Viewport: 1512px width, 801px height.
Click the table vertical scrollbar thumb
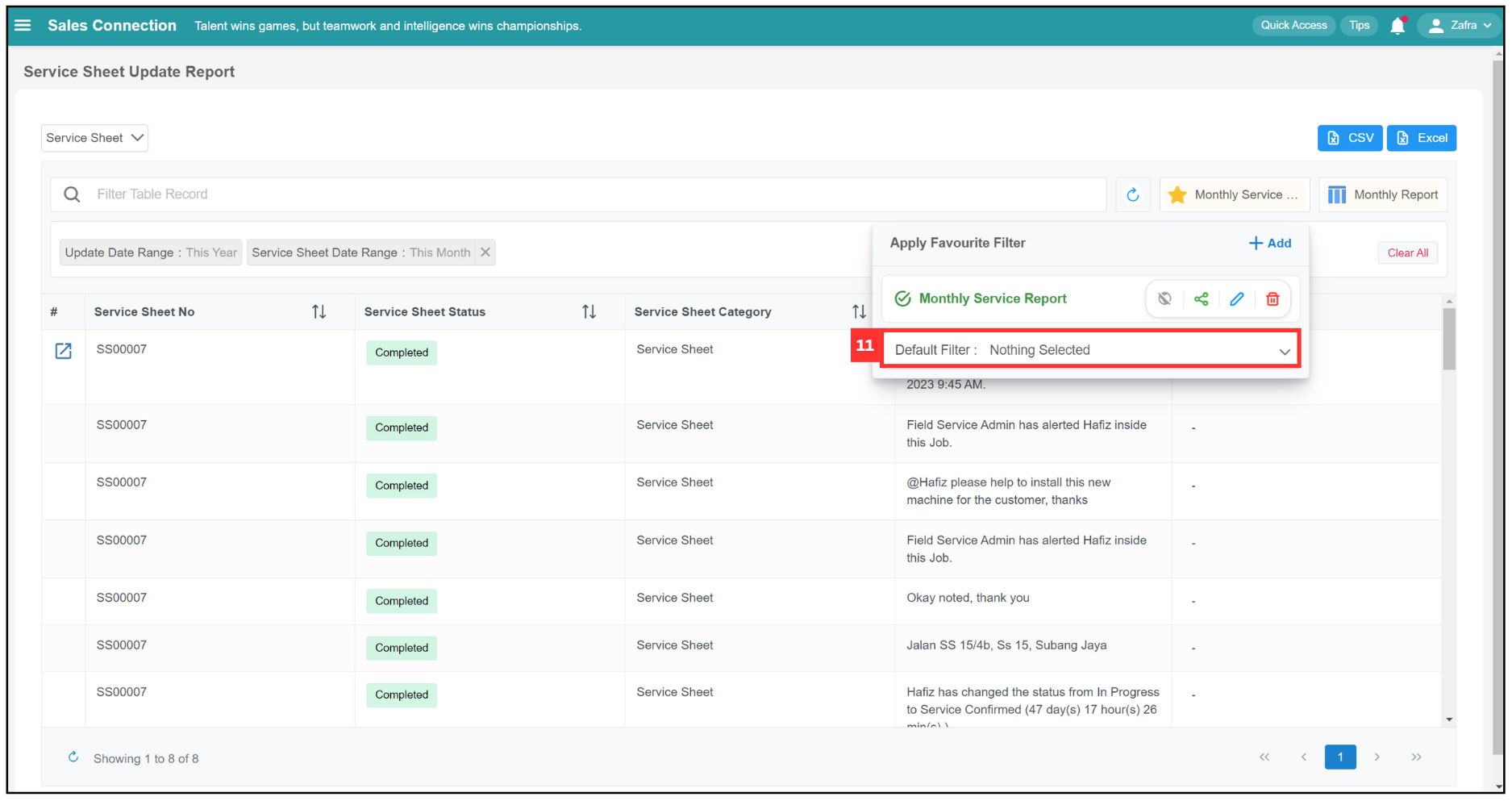[1449, 339]
